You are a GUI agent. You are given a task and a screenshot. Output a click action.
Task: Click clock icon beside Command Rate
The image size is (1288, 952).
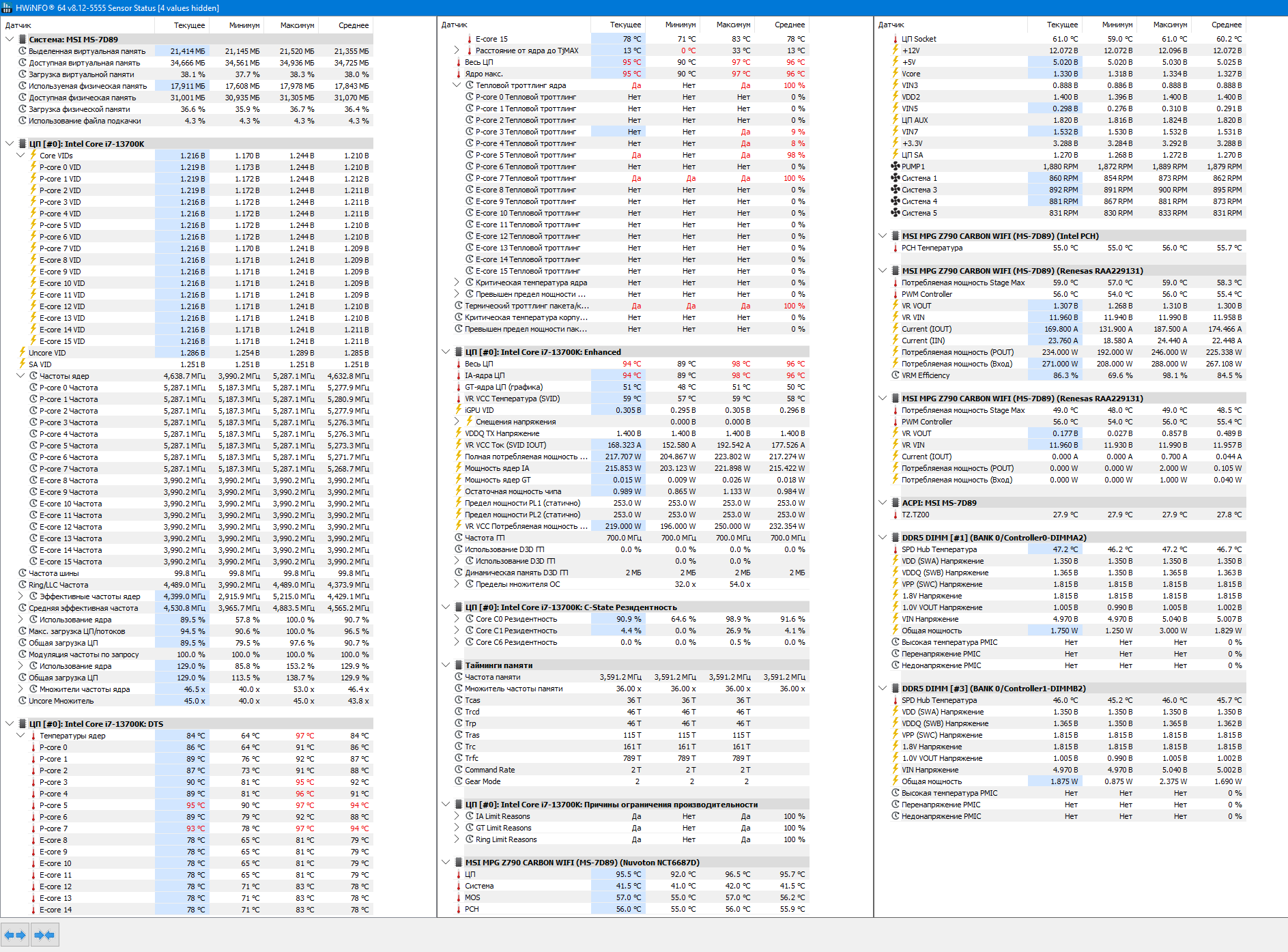point(459,770)
